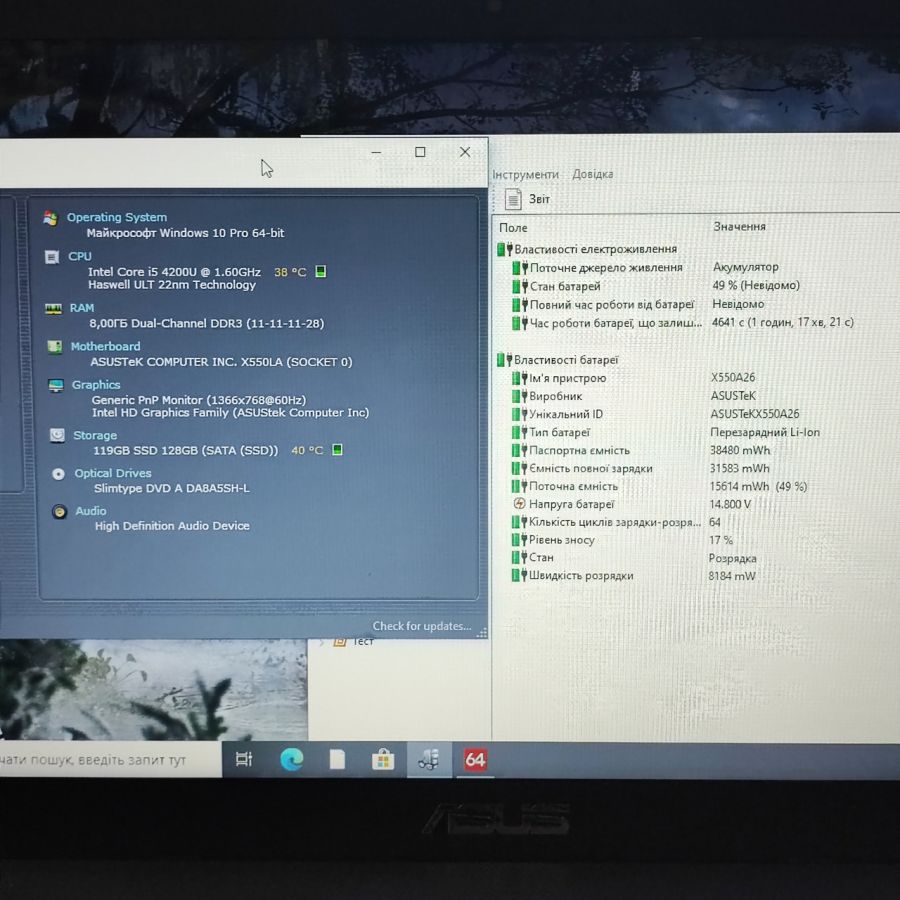900x900 pixels.
Task: Click the Graphics monitor icon in Speccy
Action: pos(56,385)
